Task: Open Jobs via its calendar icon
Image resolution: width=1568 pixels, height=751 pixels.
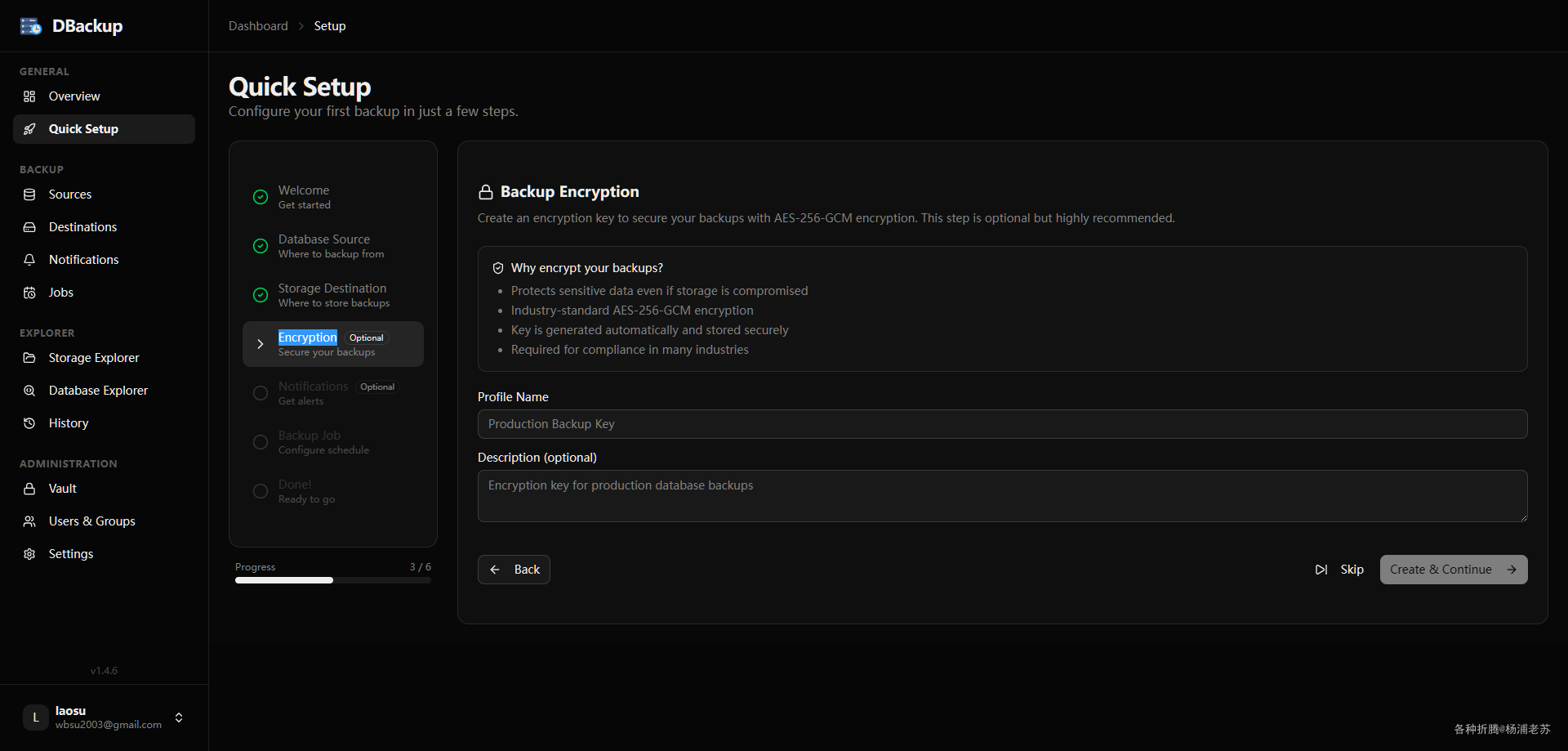Action: click(x=29, y=293)
